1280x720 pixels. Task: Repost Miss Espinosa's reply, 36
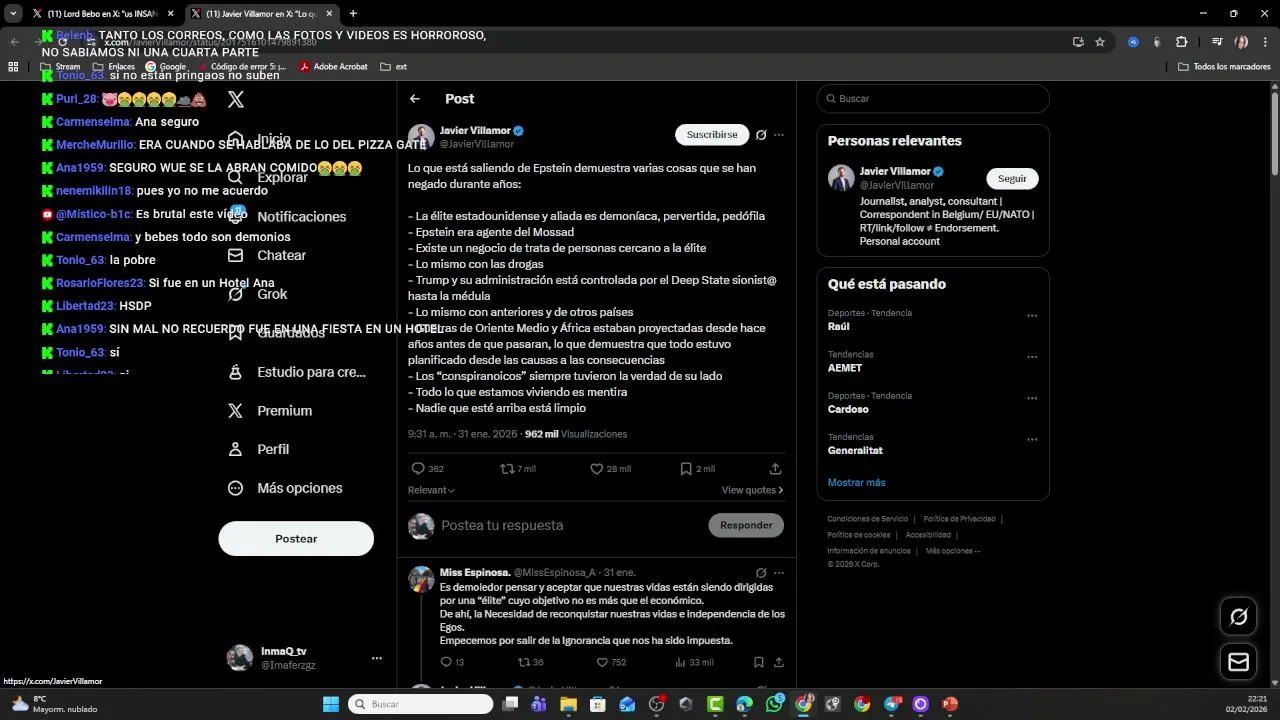531,662
